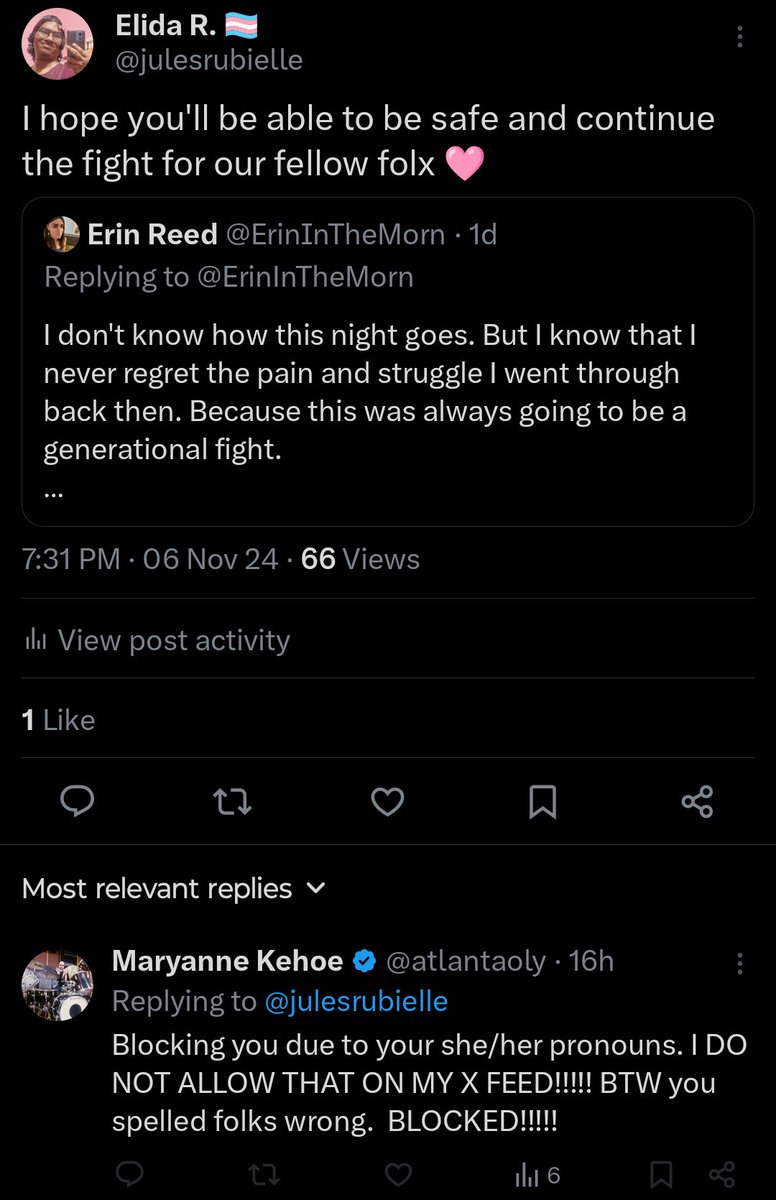
Task: View analytics of Maryanne Kehoe's reply
Action: [537, 1175]
